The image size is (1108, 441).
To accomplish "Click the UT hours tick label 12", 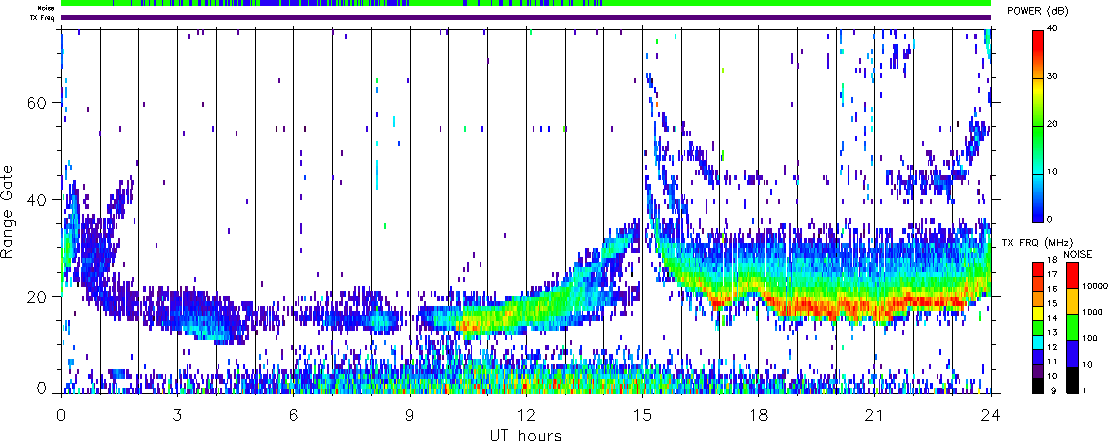I will 526,414.
